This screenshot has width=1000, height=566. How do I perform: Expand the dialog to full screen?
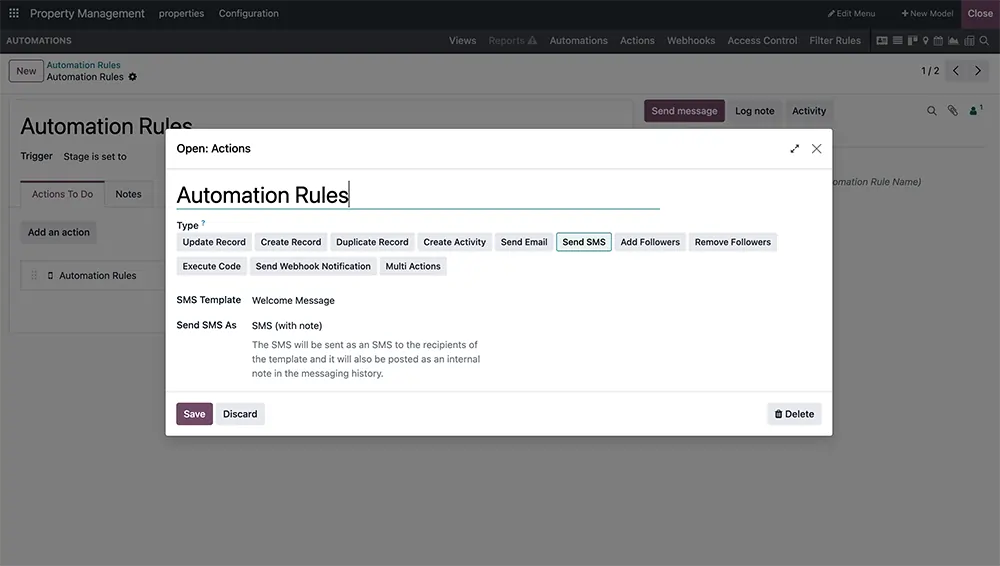[795, 149]
